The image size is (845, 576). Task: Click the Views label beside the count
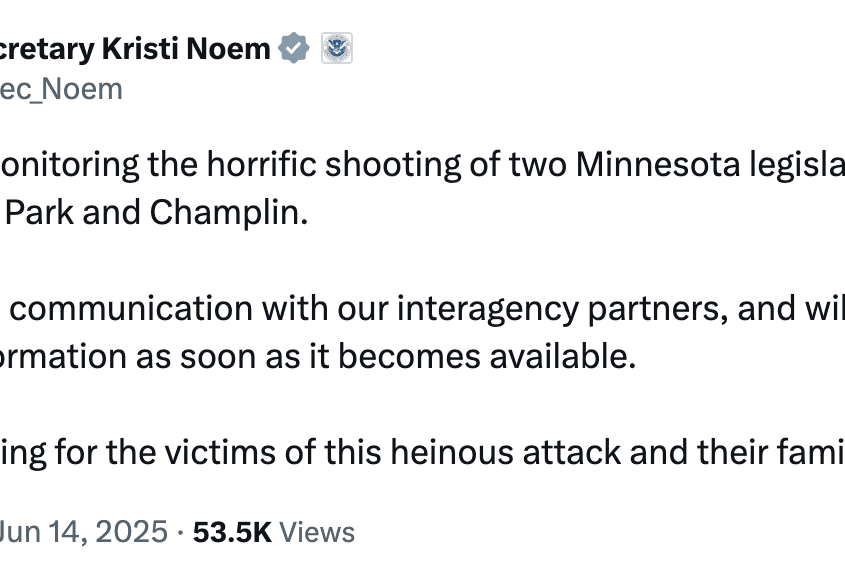pyautogui.click(x=317, y=532)
